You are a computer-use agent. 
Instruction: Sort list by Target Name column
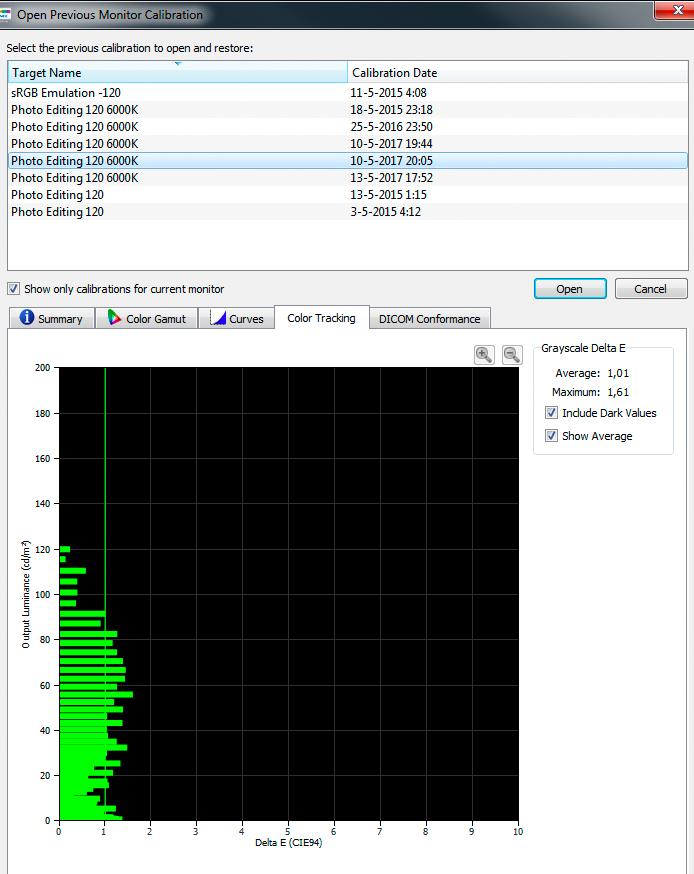(177, 72)
